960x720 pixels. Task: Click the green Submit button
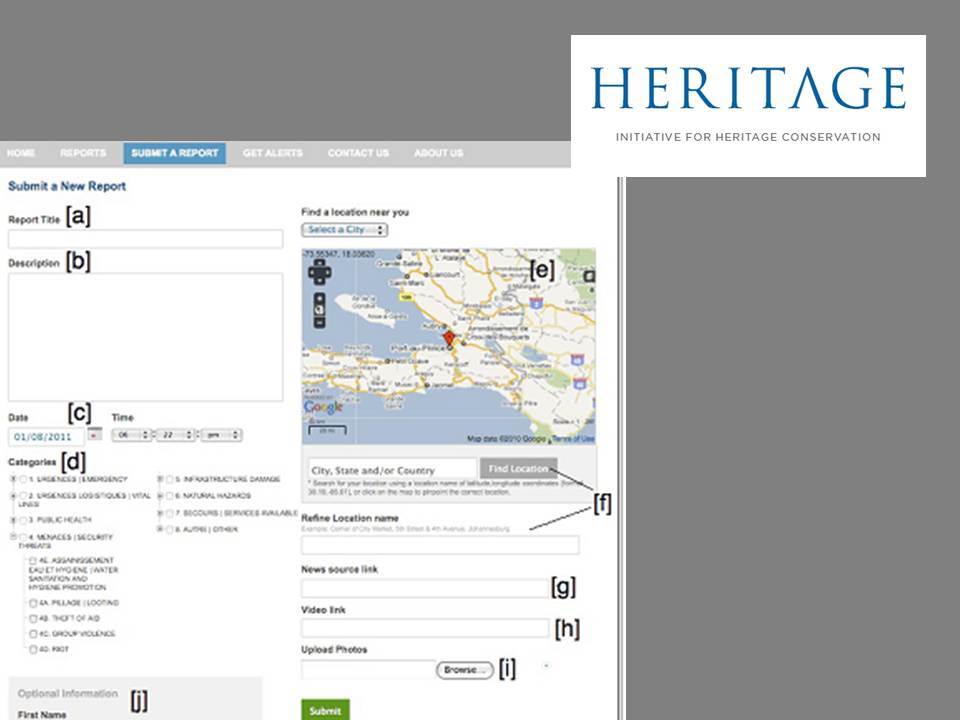pyautogui.click(x=325, y=710)
